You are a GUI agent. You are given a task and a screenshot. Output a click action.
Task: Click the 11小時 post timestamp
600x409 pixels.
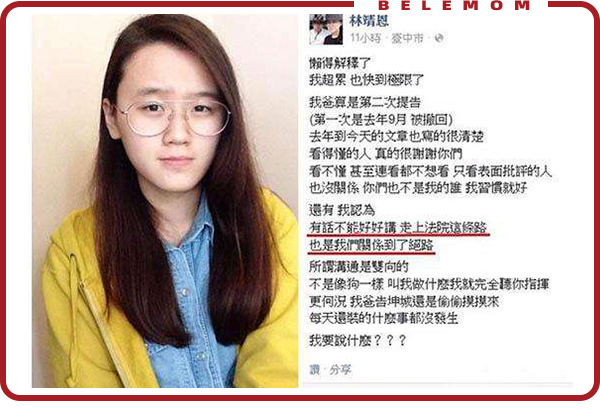pos(365,38)
